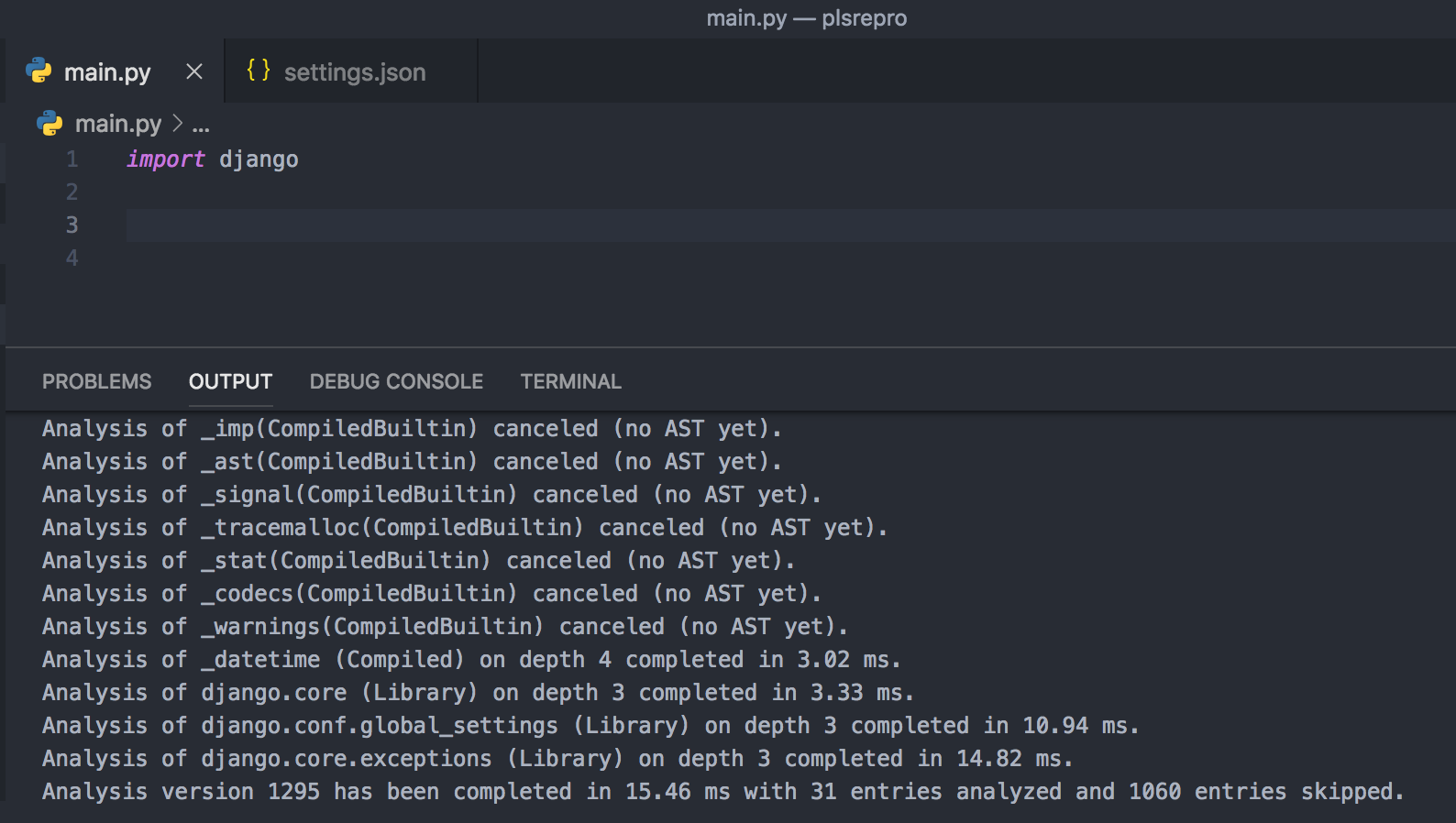Select the OUTPUT panel tab
This screenshot has height=823, width=1456.
[x=231, y=381]
